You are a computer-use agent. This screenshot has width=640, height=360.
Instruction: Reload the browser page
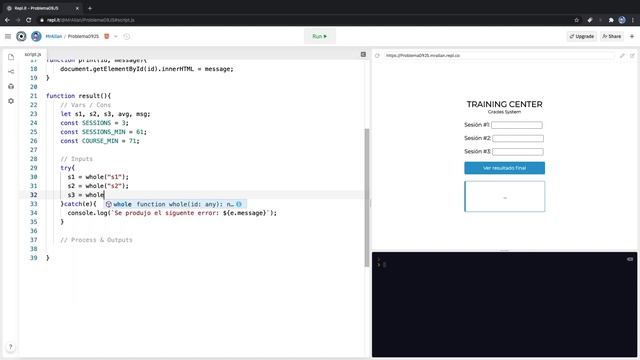pos(29,20)
